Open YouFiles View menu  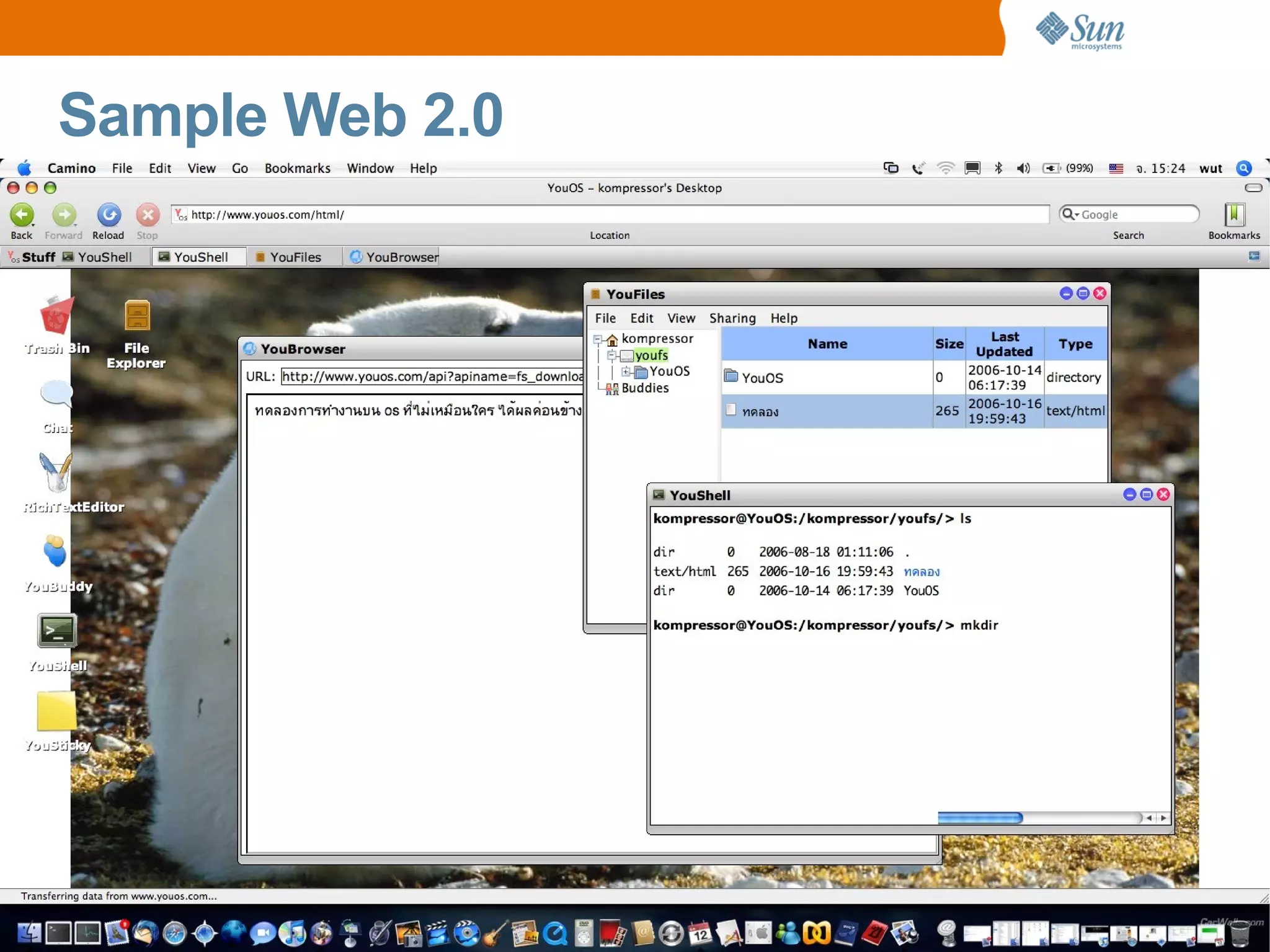[x=681, y=318]
